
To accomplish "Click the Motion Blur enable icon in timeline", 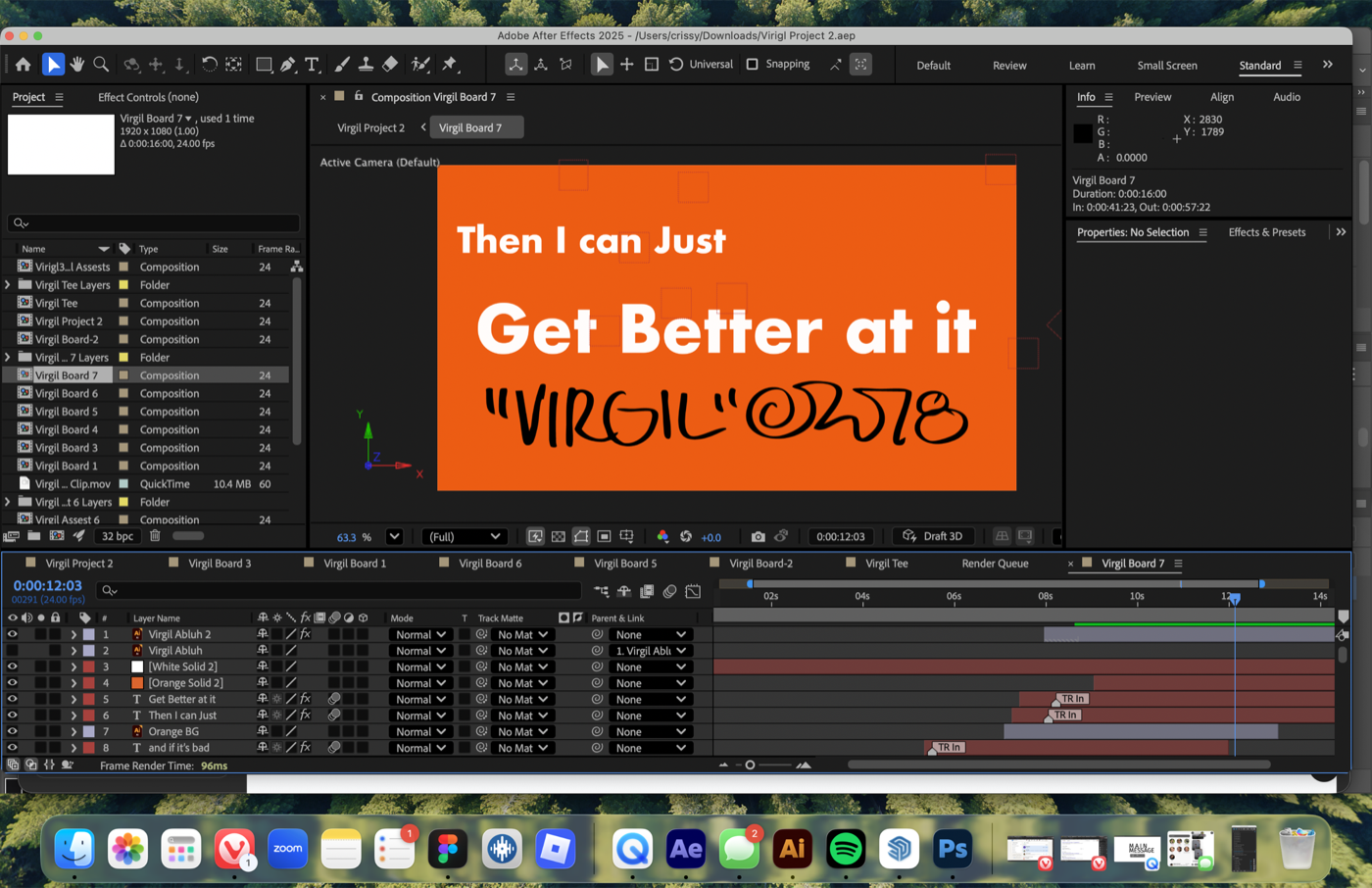I will (670, 591).
